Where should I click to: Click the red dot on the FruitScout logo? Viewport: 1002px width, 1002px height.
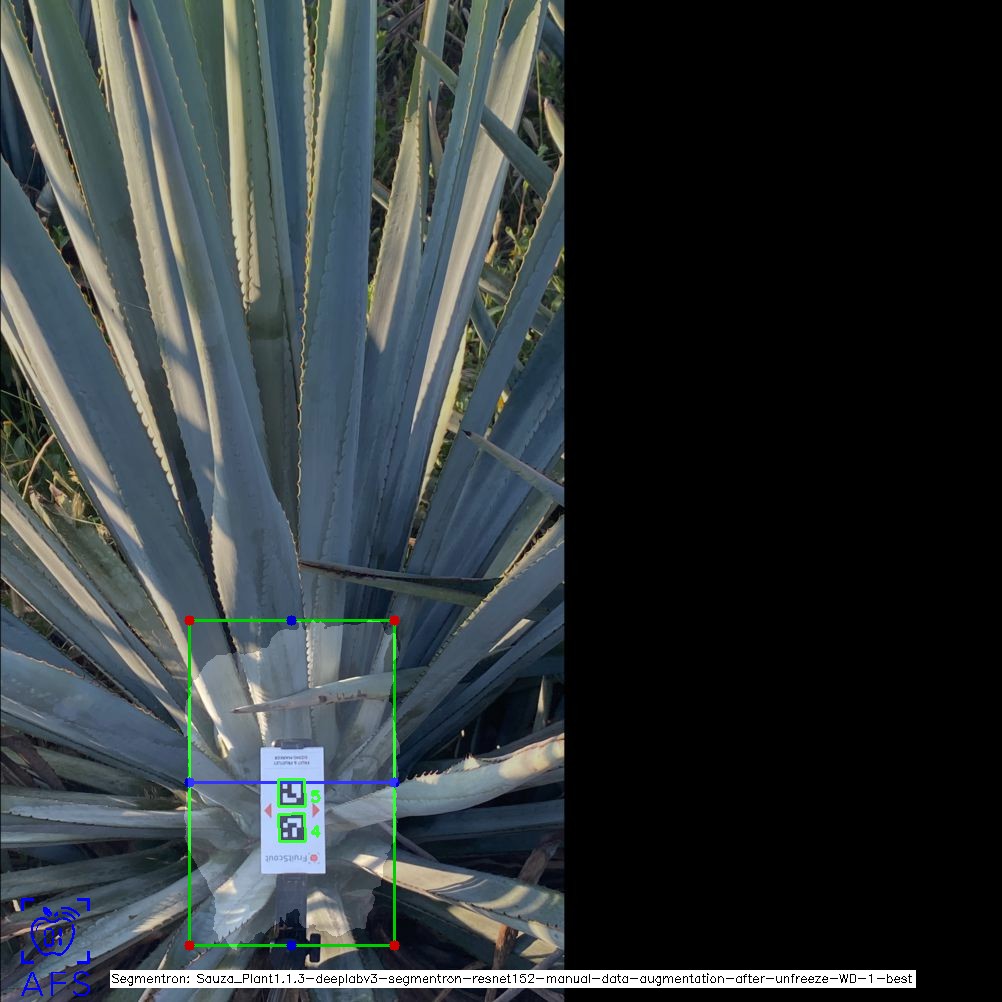[x=313, y=858]
